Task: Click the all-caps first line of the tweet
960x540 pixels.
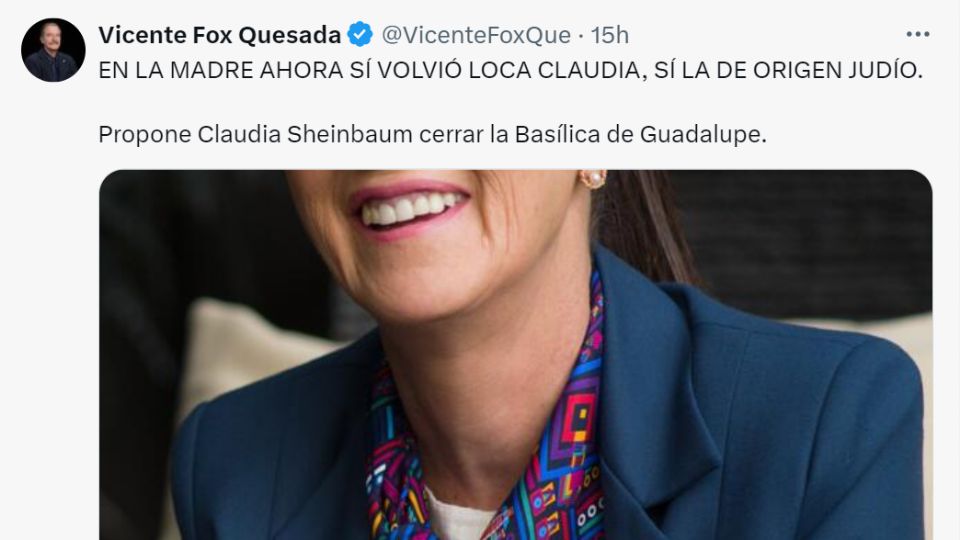Action: [510, 70]
